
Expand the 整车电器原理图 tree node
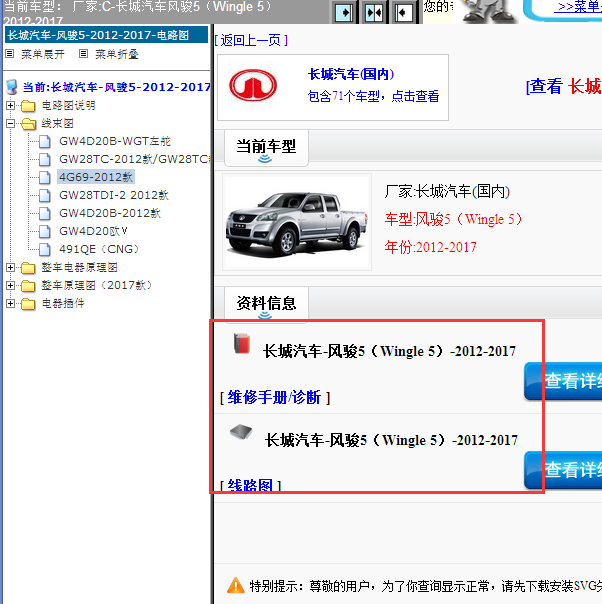pos(10,267)
